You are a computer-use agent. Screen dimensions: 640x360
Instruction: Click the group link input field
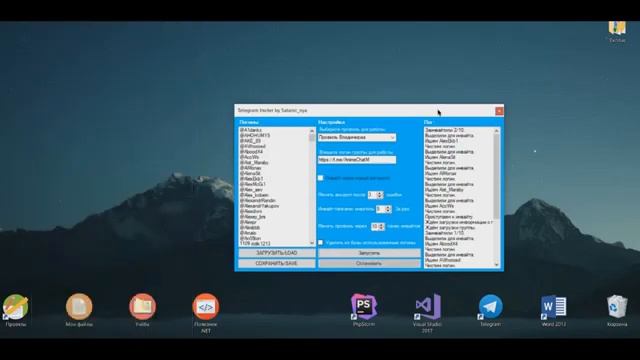(x=357, y=160)
